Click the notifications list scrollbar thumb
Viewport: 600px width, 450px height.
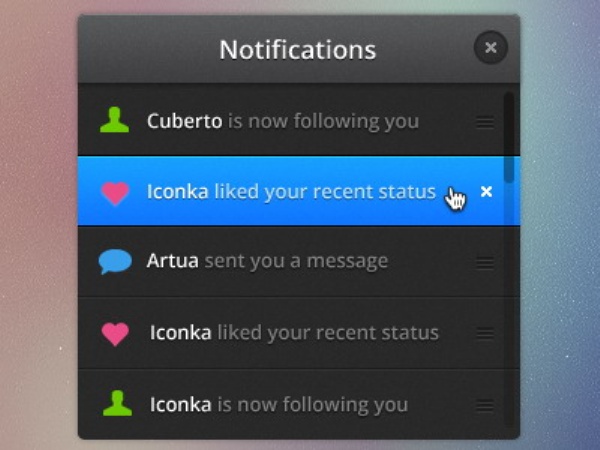click(509, 137)
